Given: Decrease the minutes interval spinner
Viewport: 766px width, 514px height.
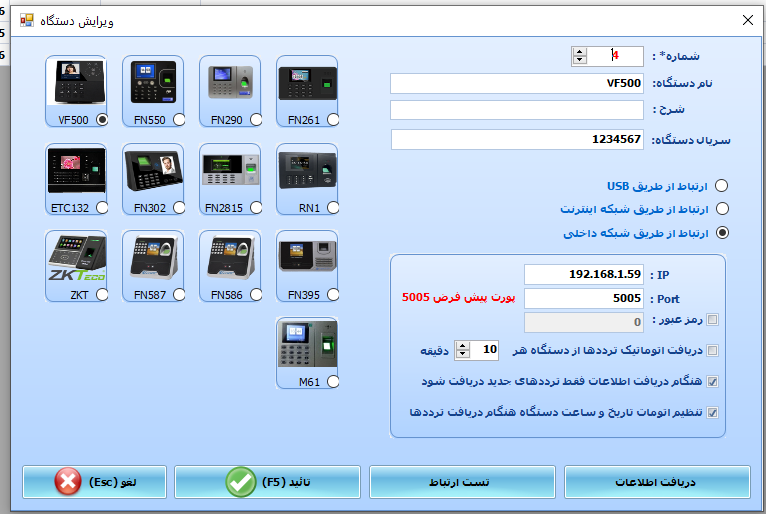Looking at the screenshot, I should click(463, 354).
